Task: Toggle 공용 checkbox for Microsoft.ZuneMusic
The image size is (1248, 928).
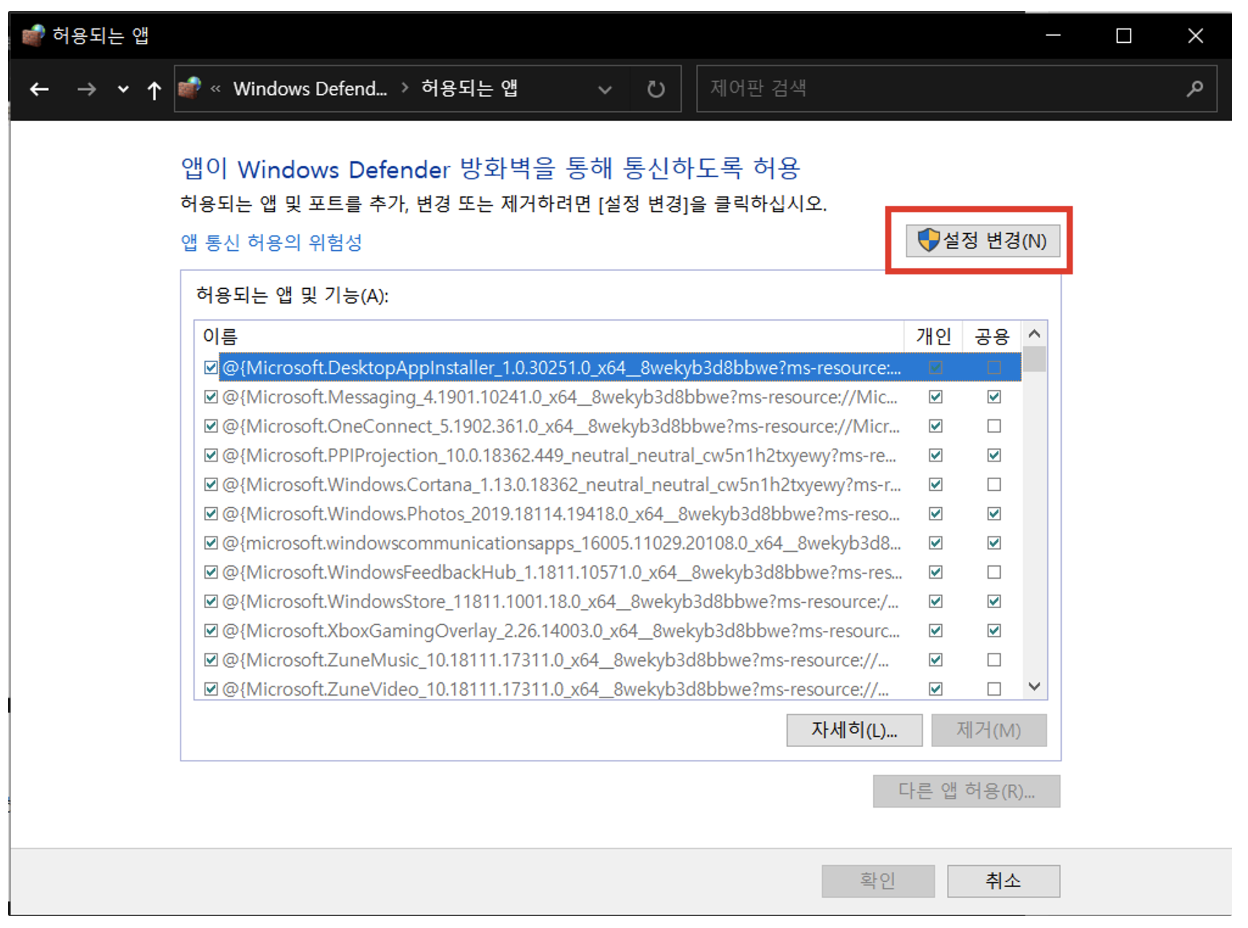Action: coord(993,660)
